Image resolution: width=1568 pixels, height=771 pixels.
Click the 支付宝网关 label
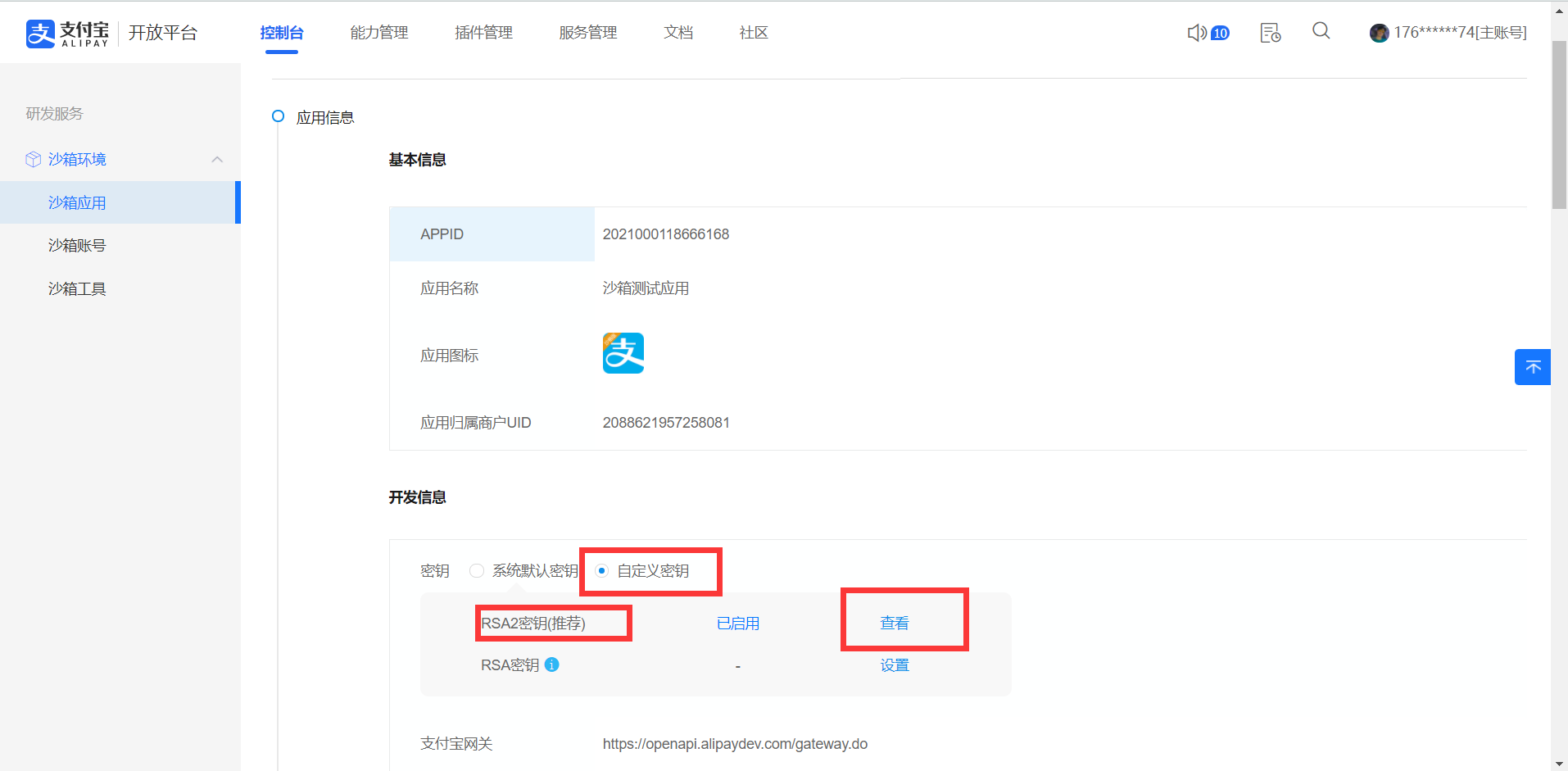456,744
